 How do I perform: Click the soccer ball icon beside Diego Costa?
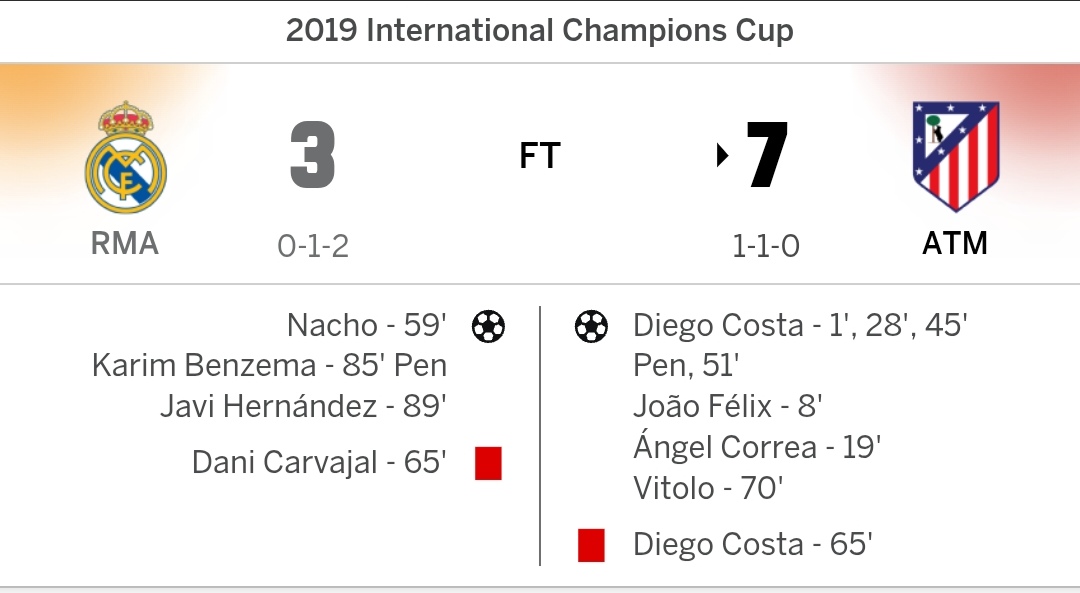[x=591, y=326]
